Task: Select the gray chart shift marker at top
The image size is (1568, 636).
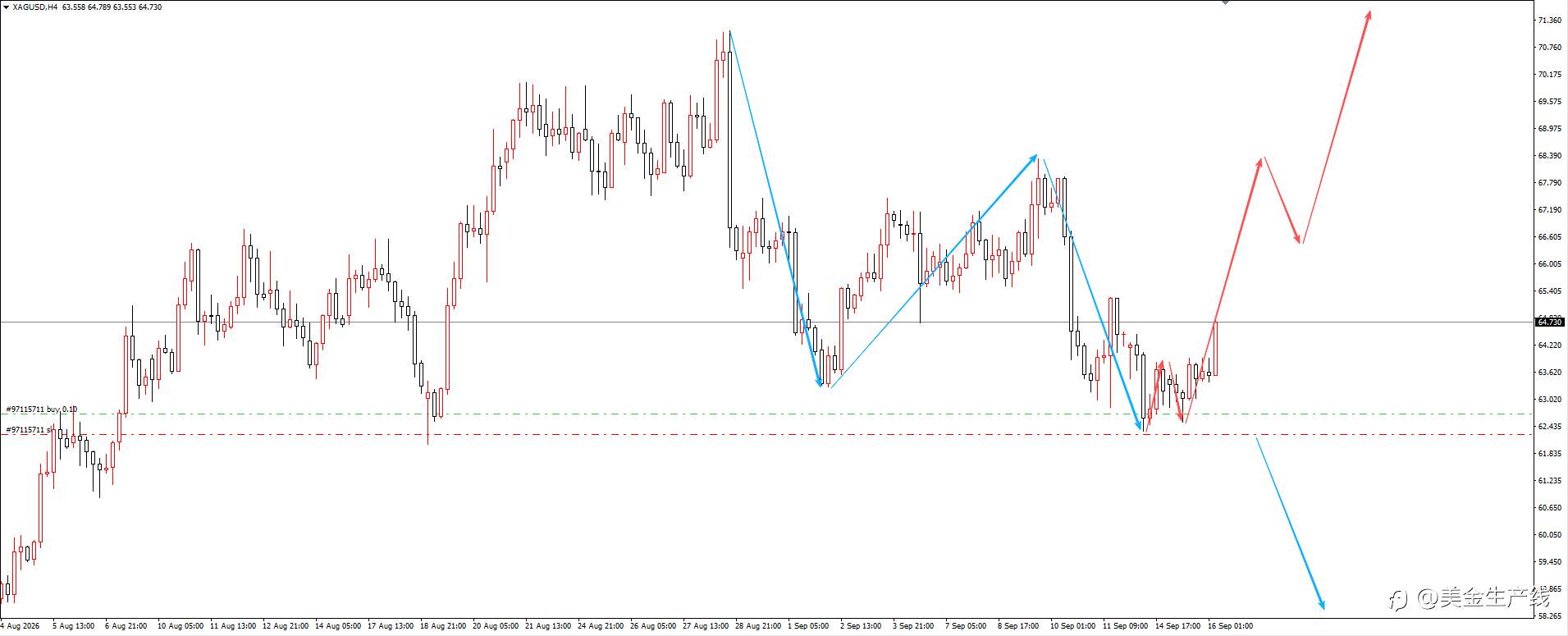Action: (x=1225, y=2)
